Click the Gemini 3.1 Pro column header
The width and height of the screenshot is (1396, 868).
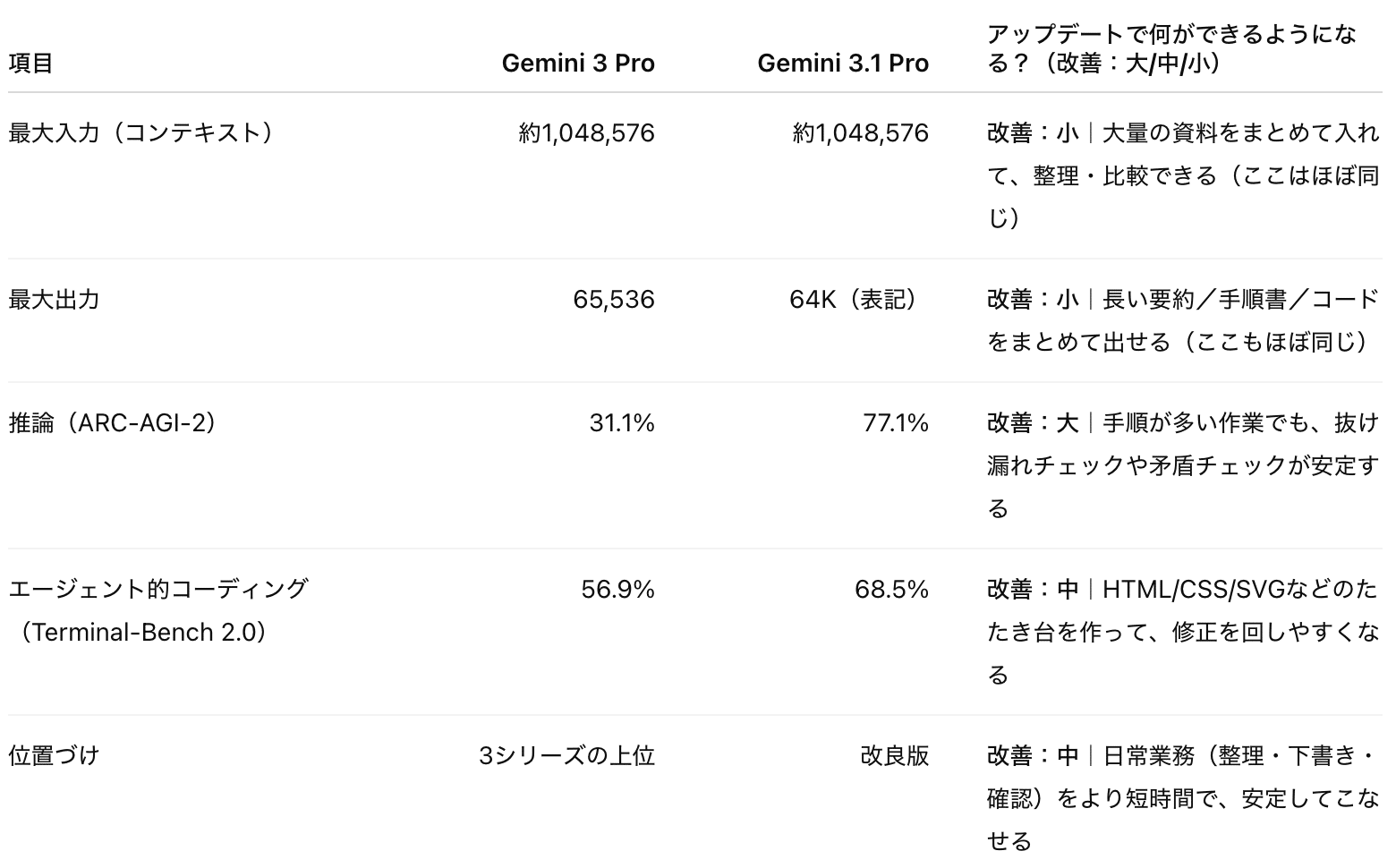pos(843,64)
